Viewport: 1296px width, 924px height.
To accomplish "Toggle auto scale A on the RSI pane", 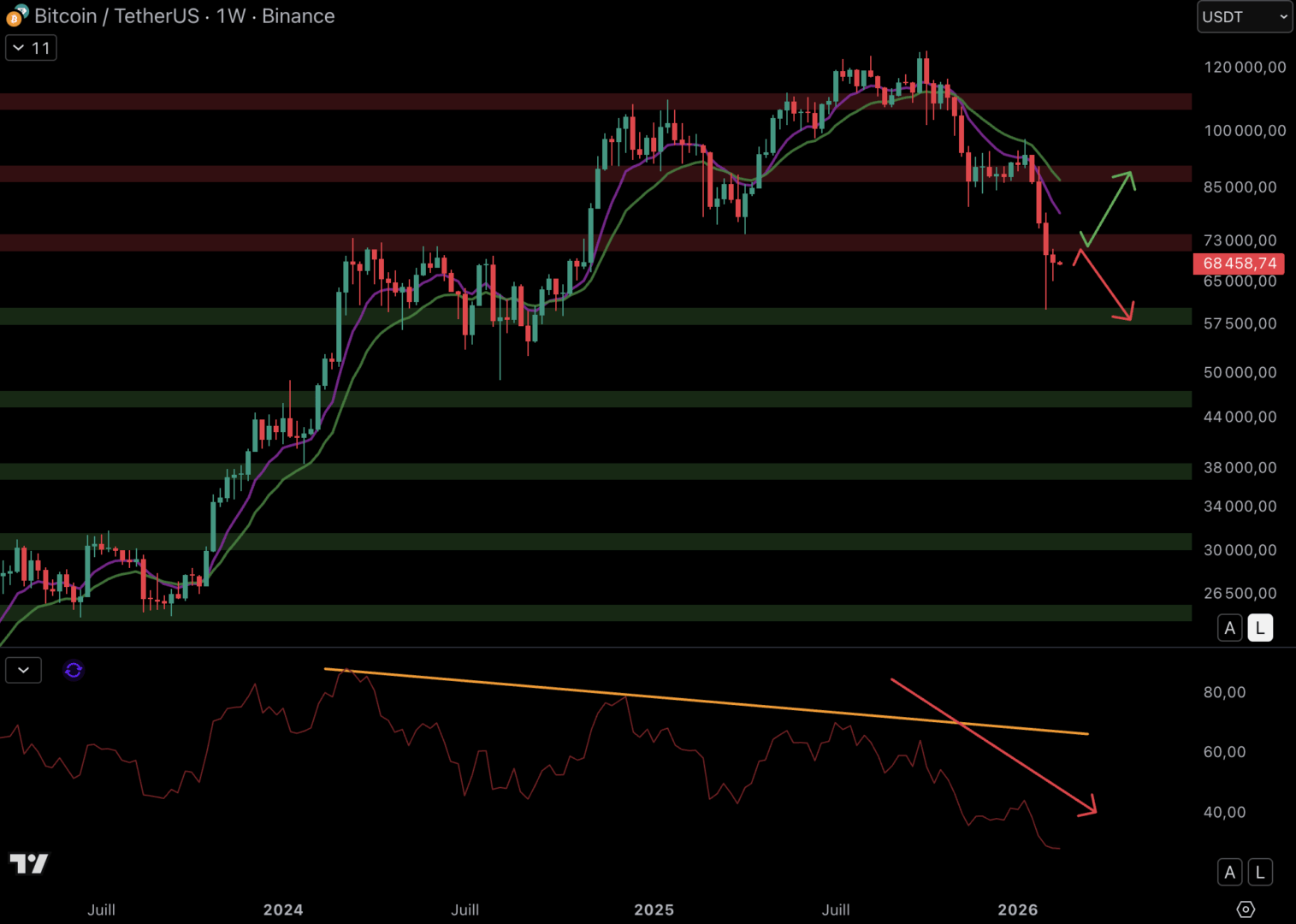I will point(1229,872).
